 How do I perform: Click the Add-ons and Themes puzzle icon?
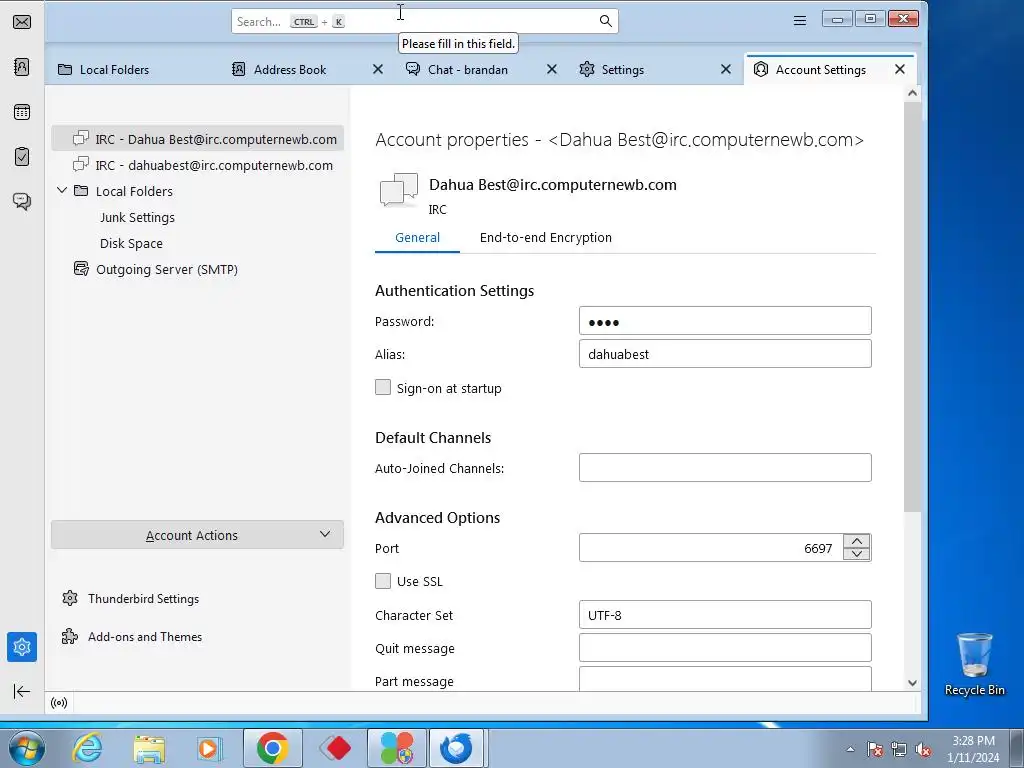(x=70, y=636)
